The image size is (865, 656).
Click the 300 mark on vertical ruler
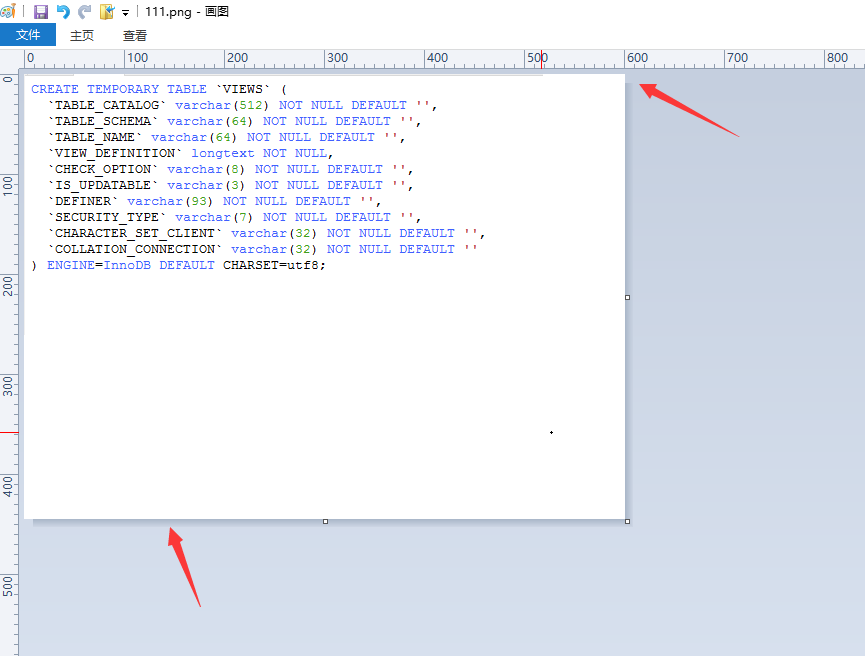[8, 384]
